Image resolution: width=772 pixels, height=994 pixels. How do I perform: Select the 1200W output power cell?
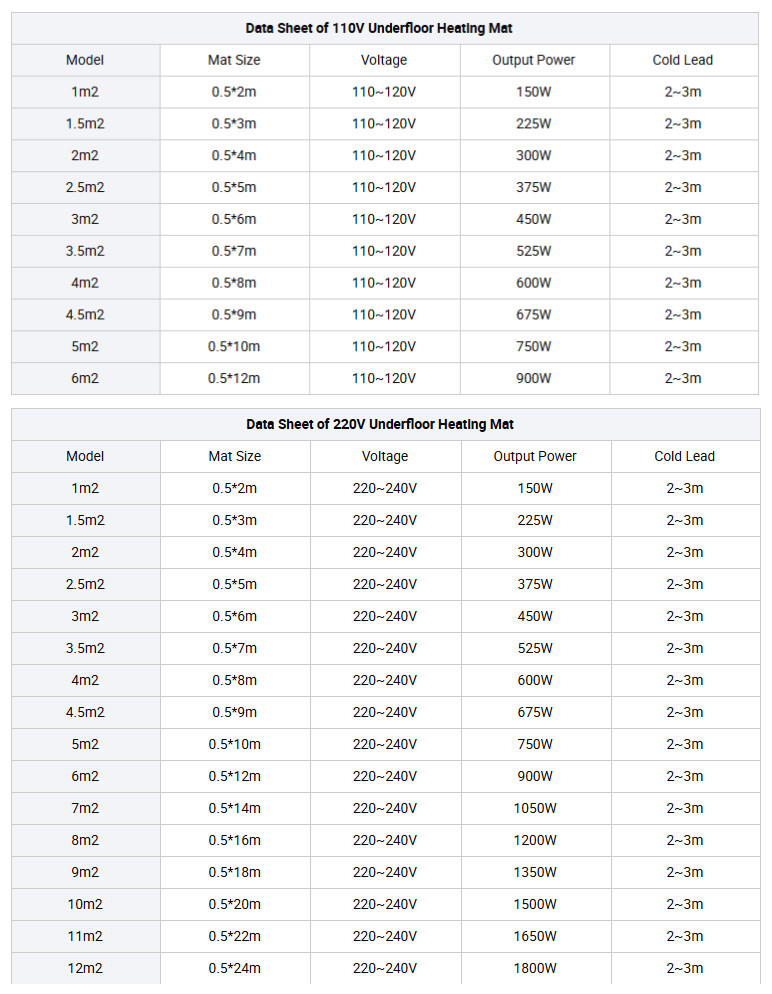click(x=535, y=840)
